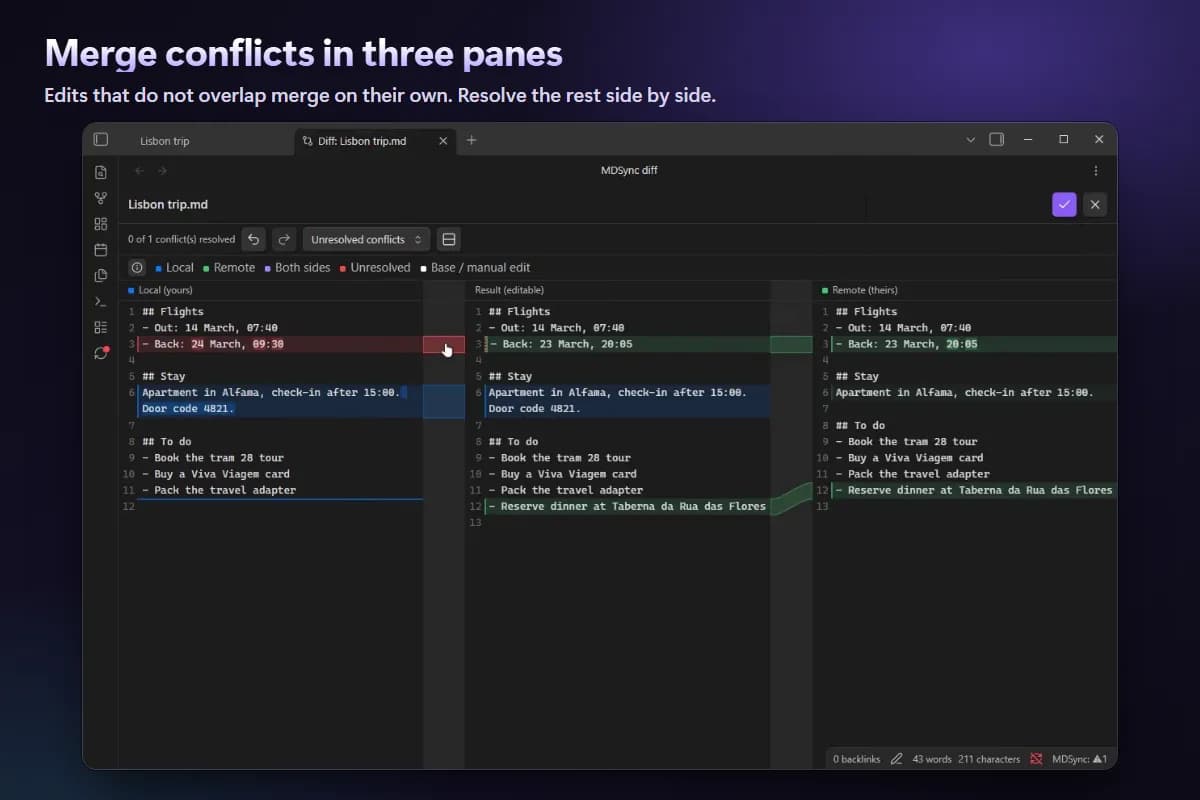Image resolution: width=1200 pixels, height=800 pixels.
Task: Click the pencil edit mode status icon
Action: 896,759
